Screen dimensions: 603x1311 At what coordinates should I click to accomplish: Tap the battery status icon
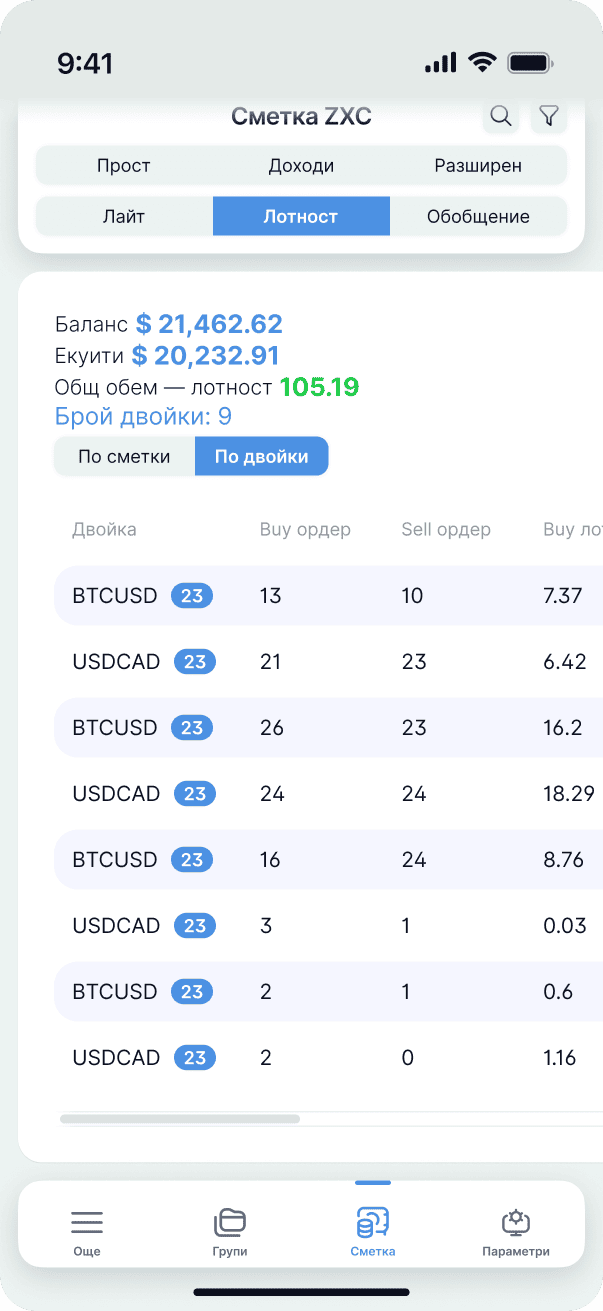click(529, 63)
